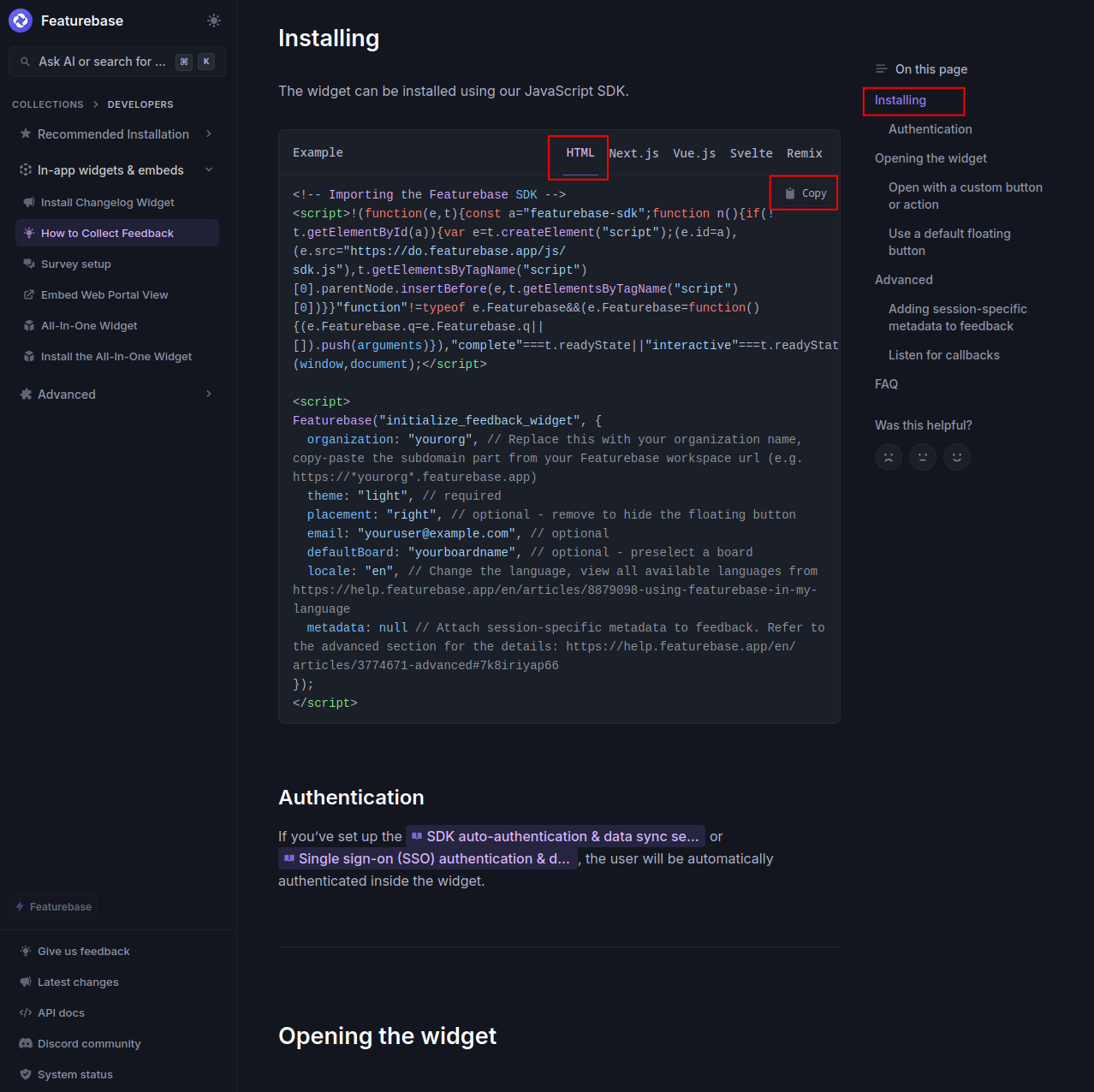Select How to Collect Feedback article
This screenshot has height=1092, width=1094.
click(x=117, y=234)
